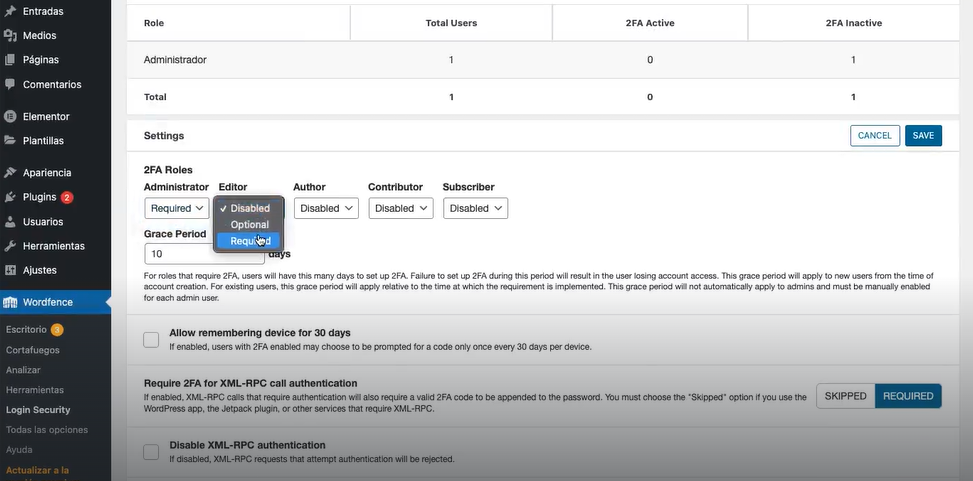Click the 2FA Active column header
Image resolution: width=973 pixels, height=481 pixels.
[650, 23]
